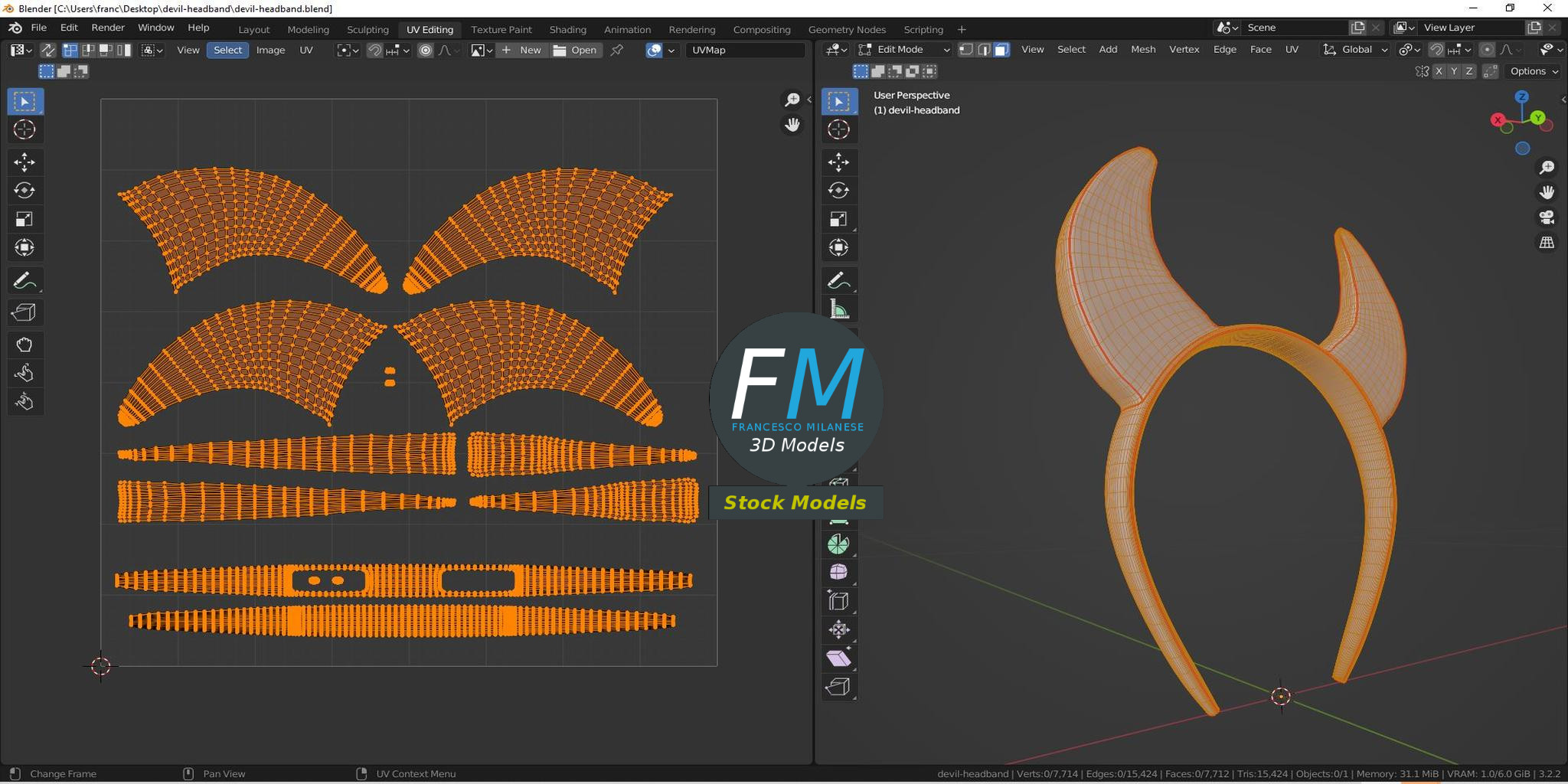Open the Edit Mode dropdown

click(904, 50)
